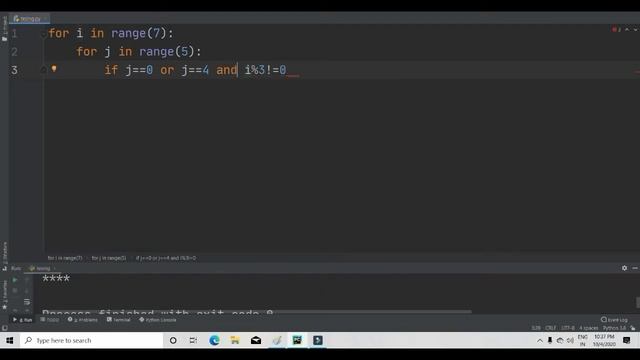
Task: Click the ENG IN language indicator
Action: click(582, 340)
